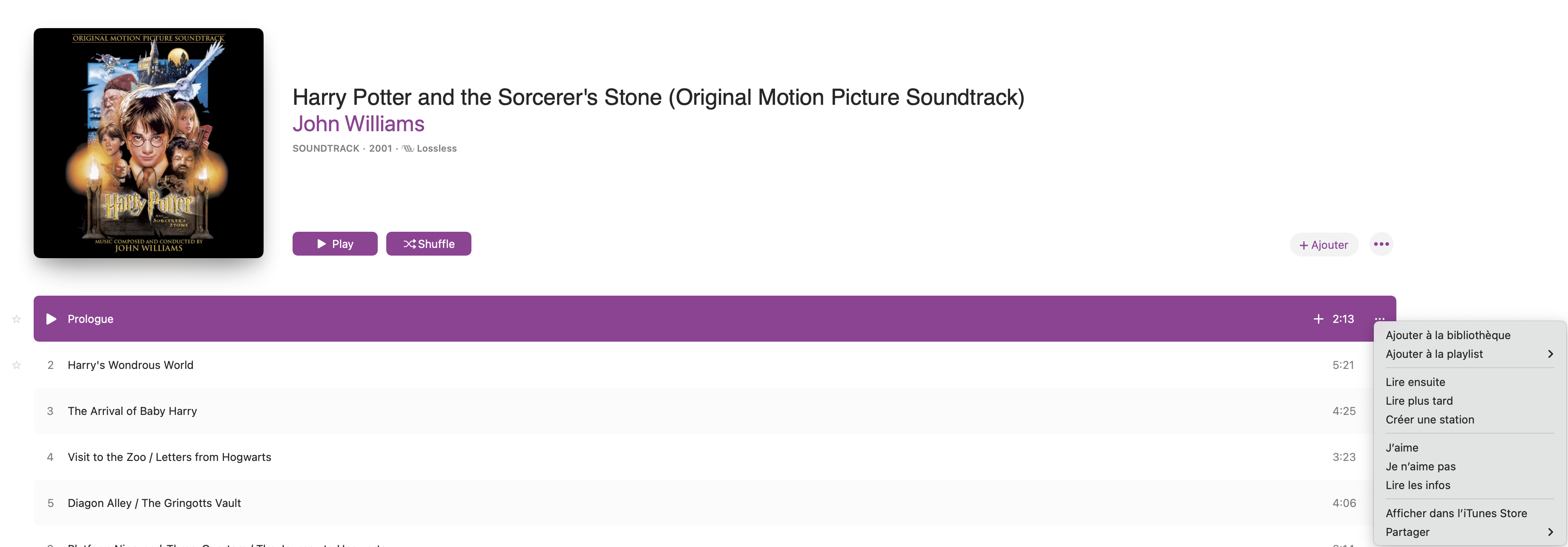Screen dimensions: 1568x547
Task: Select Créer une station menu entry
Action: click(1429, 420)
